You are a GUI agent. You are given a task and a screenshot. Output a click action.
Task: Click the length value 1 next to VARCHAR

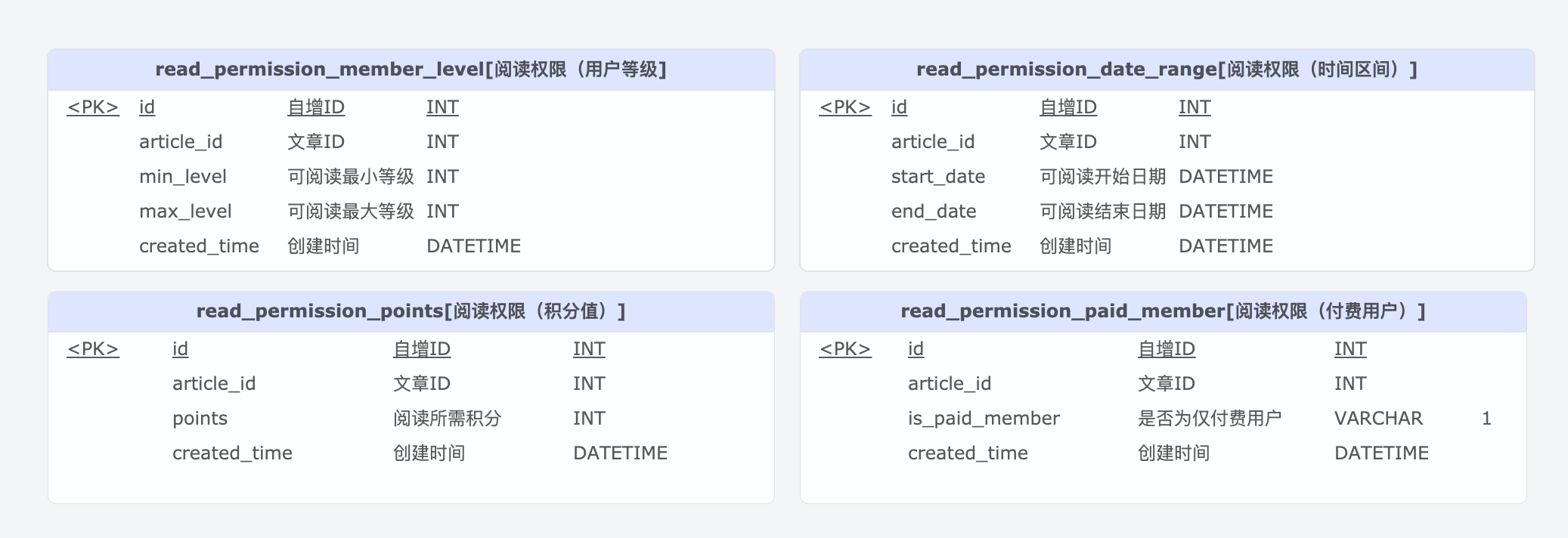coord(1486,419)
